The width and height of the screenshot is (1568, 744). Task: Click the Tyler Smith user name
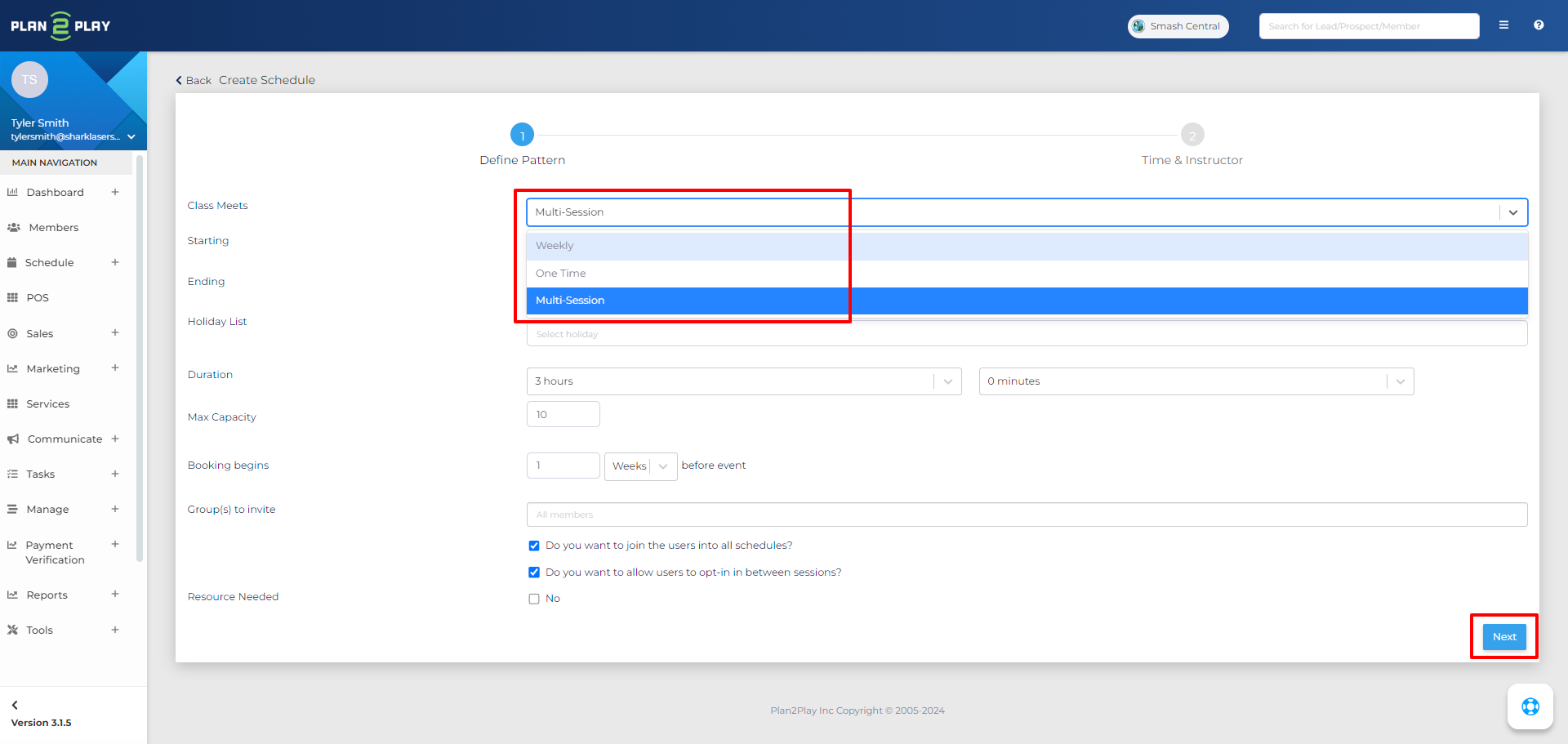[x=40, y=123]
